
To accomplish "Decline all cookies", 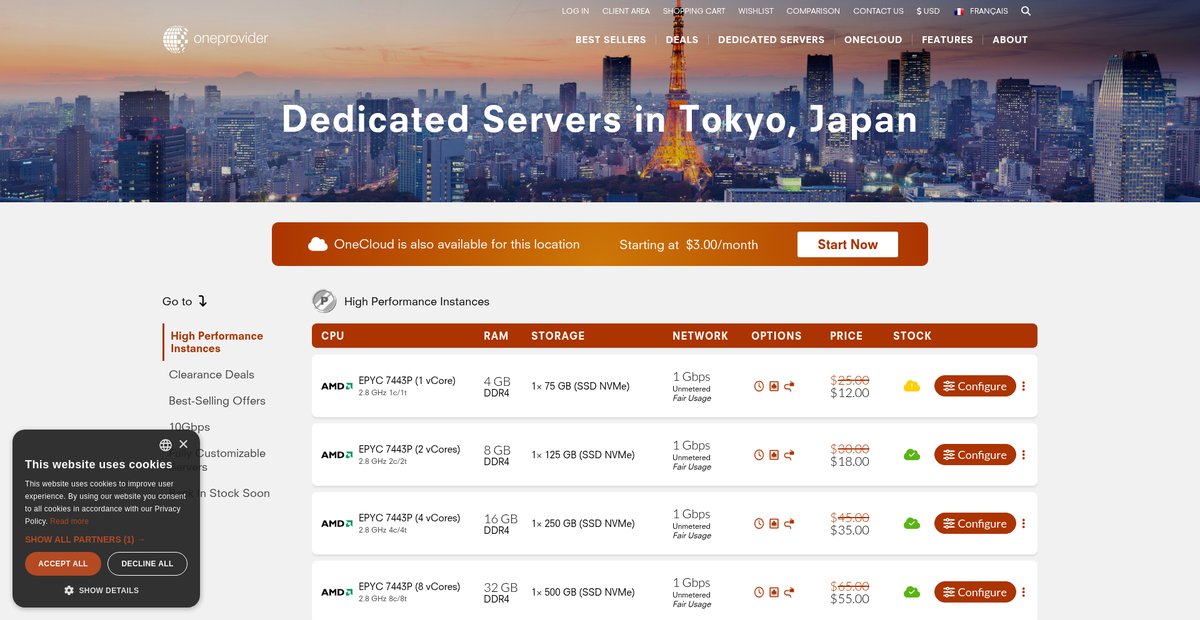I will pyautogui.click(x=147, y=564).
